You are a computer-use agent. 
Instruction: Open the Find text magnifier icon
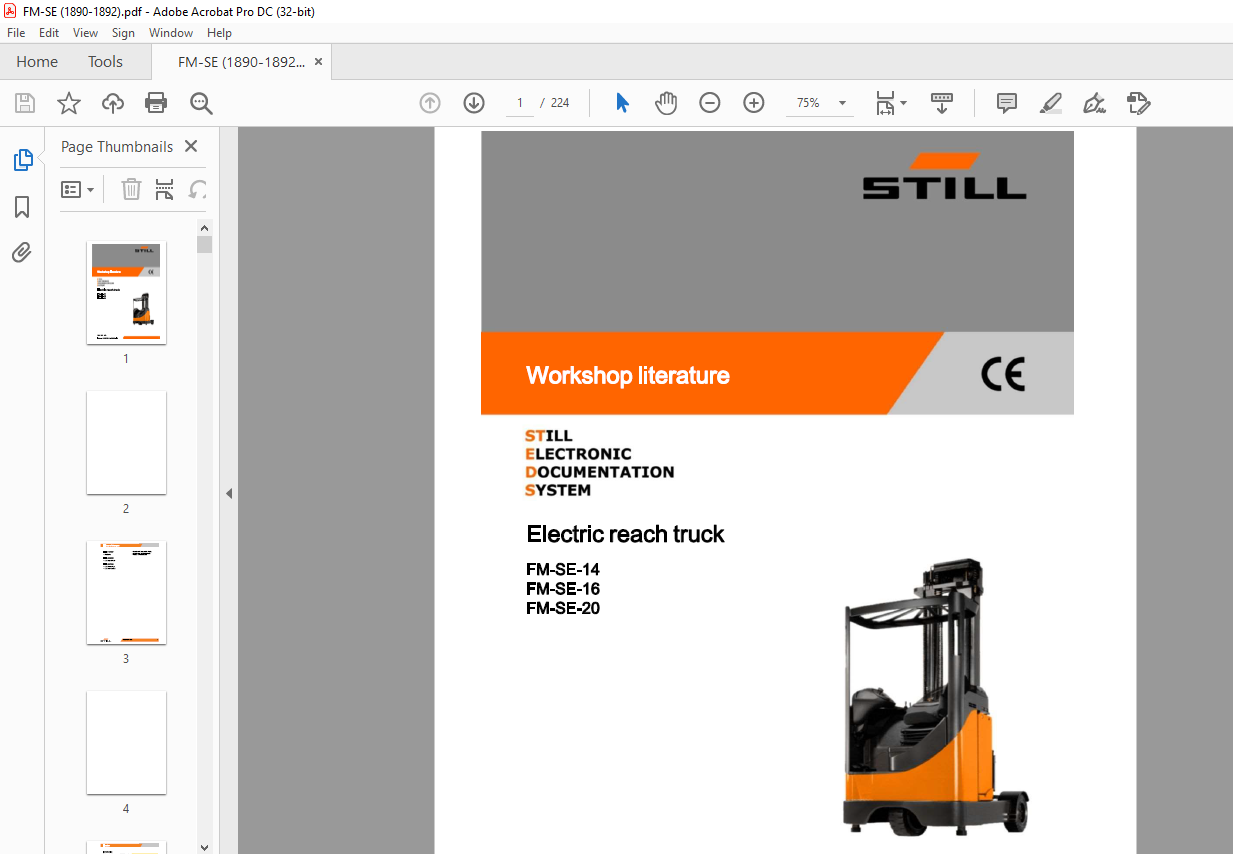[x=201, y=103]
